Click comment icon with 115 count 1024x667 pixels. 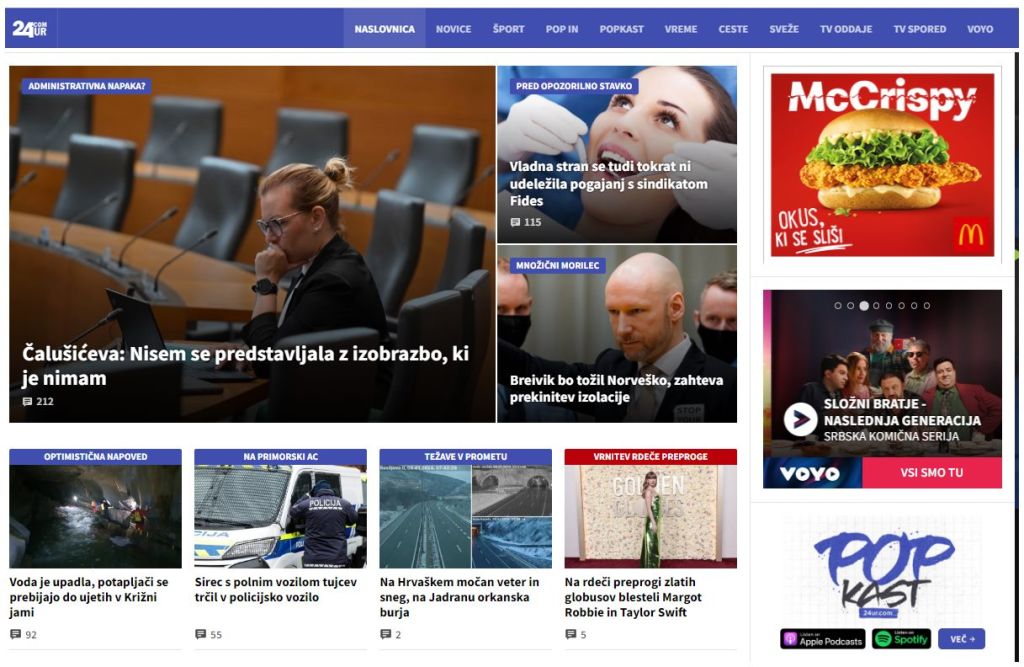(515, 222)
